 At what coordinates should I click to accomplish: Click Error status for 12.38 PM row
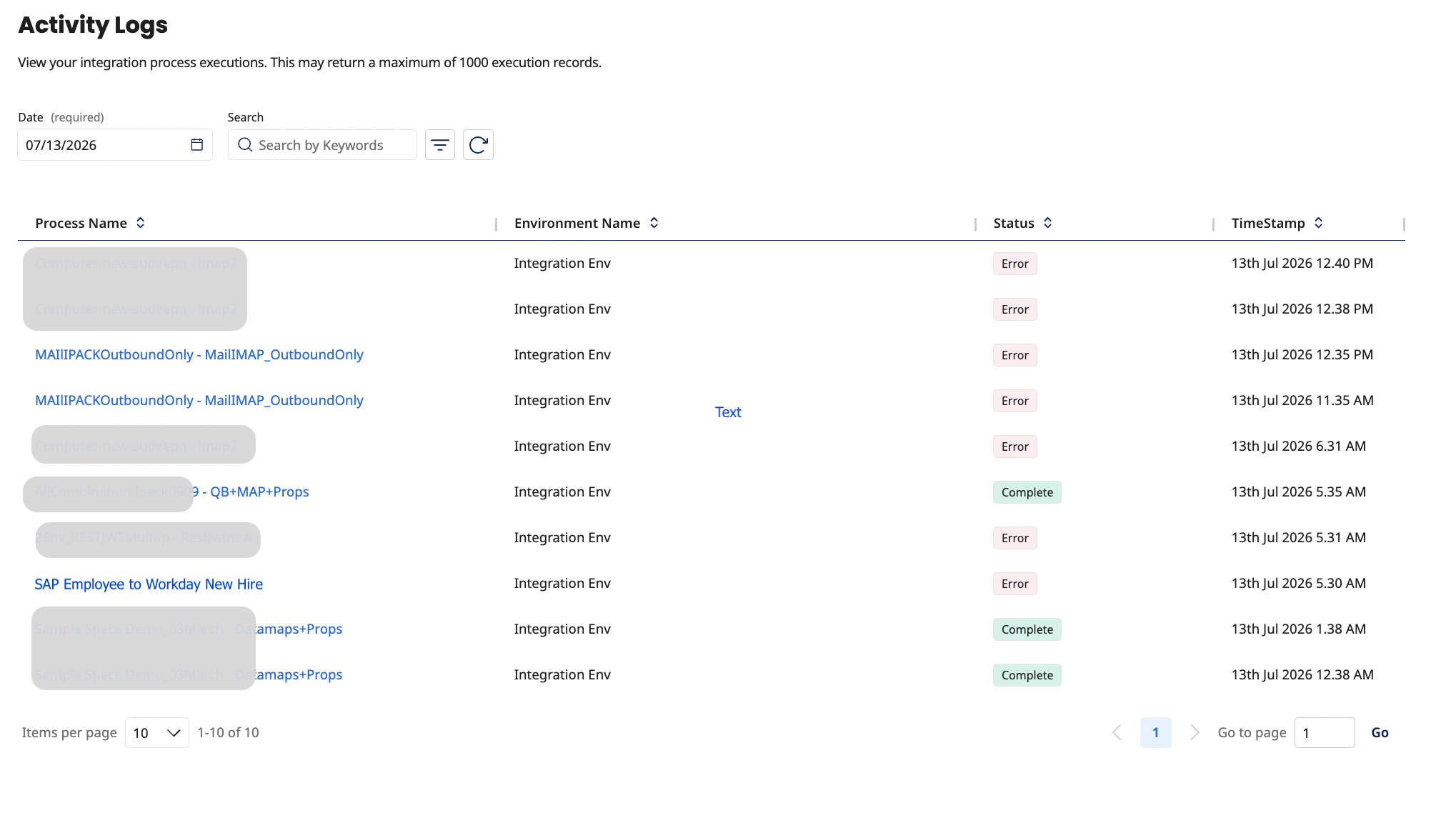[x=1015, y=309]
